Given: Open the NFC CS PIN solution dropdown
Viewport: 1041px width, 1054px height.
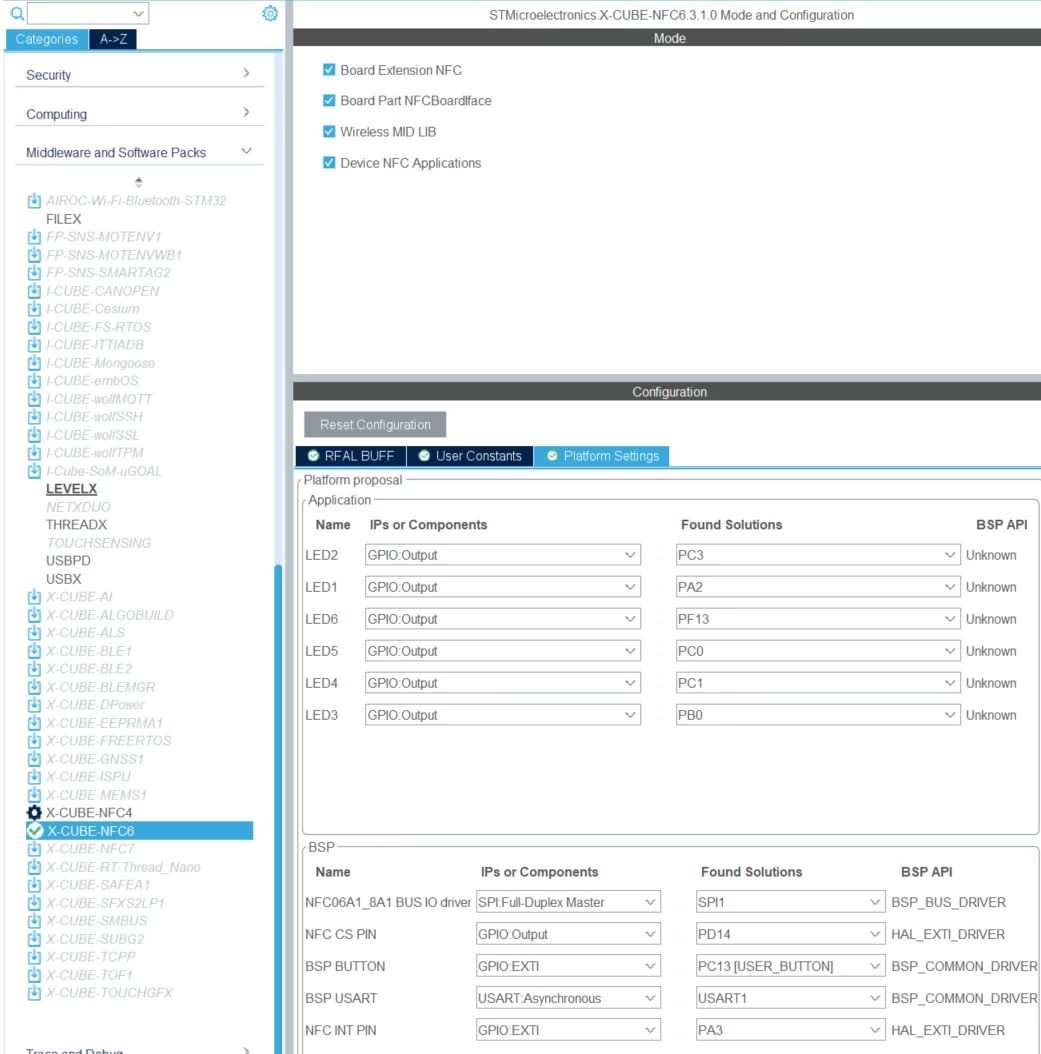Looking at the screenshot, I should click(x=790, y=934).
